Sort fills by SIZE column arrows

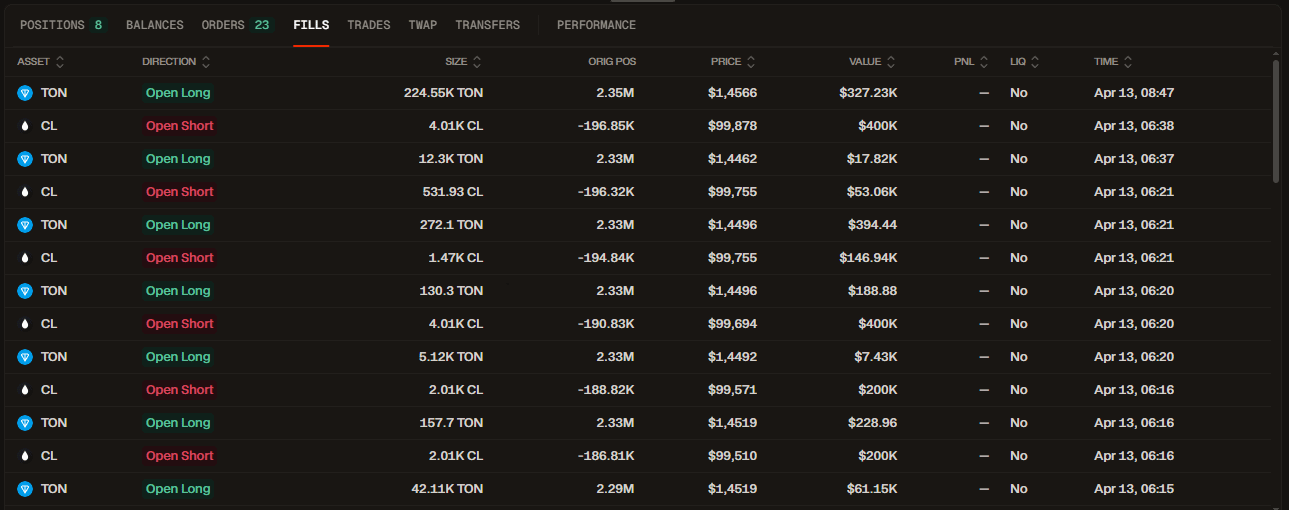pos(477,62)
